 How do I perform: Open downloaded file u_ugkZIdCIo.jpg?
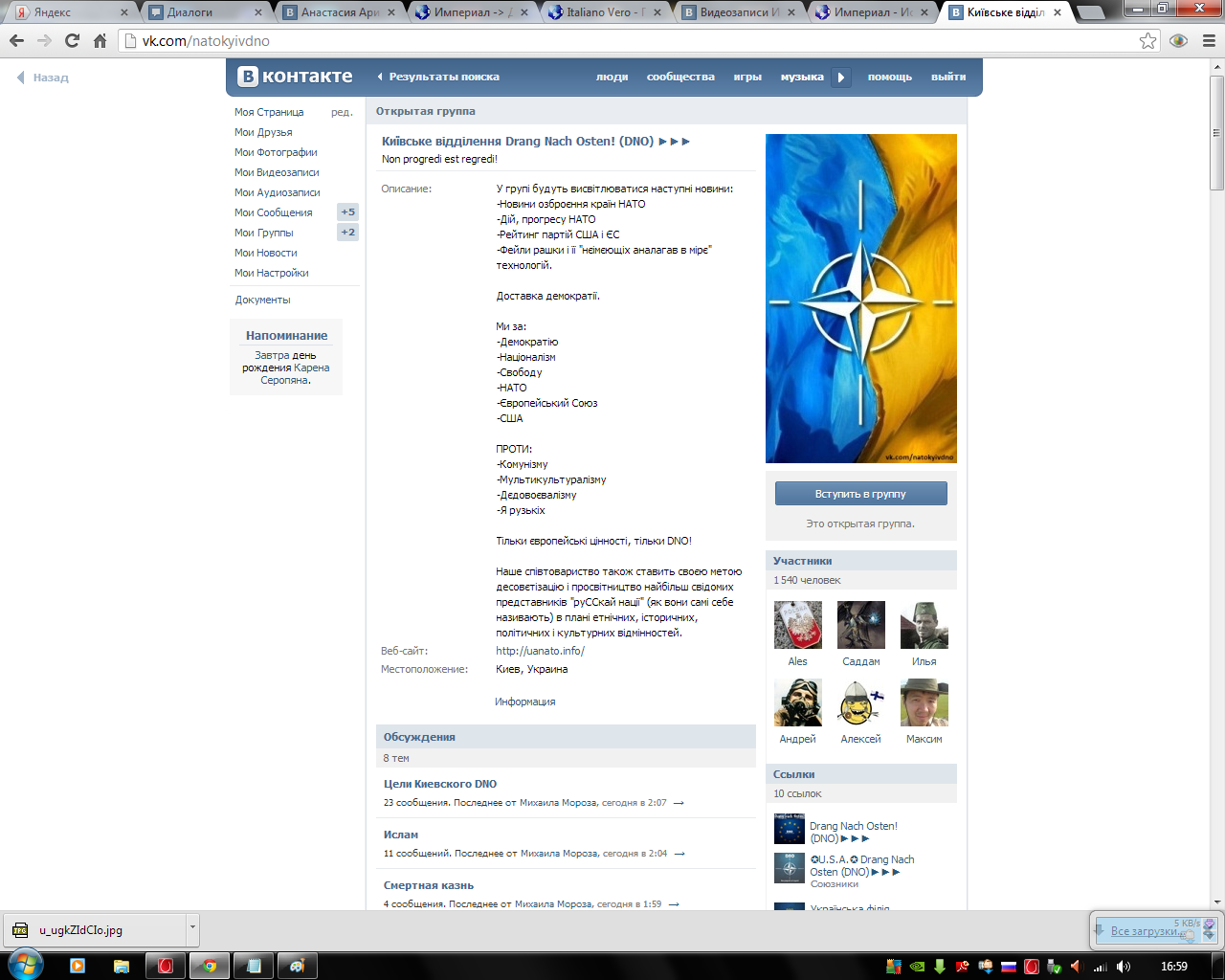point(94,929)
